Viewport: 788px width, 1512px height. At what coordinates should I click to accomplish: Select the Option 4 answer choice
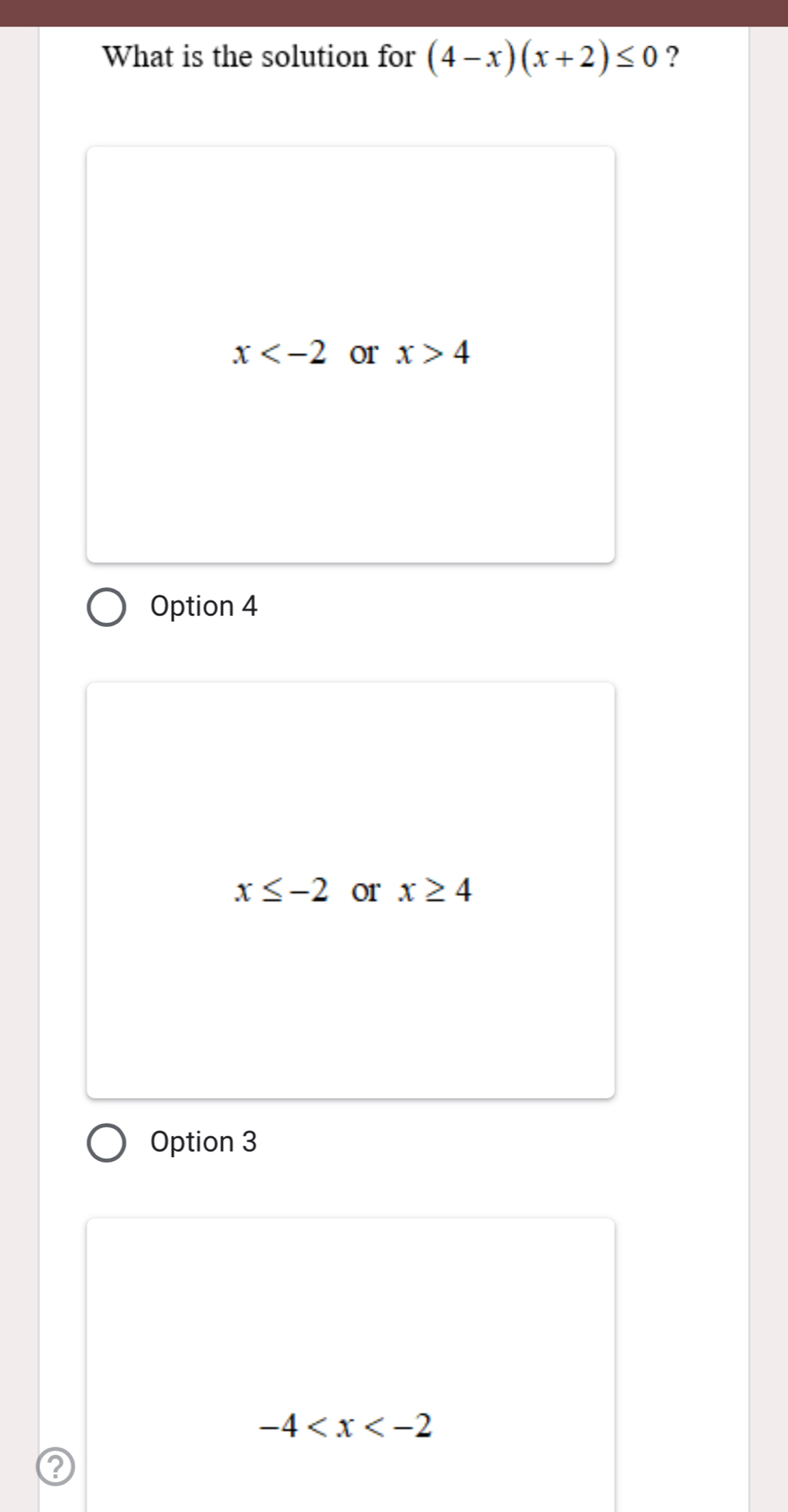(x=108, y=606)
